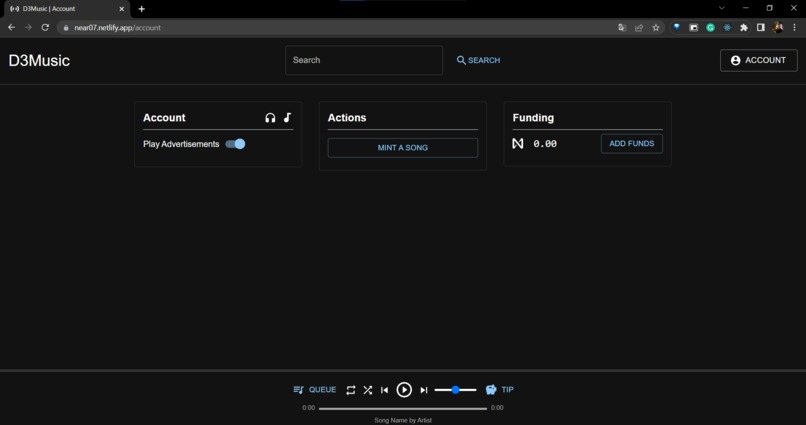Click the MINT A SONG button

click(x=402, y=147)
